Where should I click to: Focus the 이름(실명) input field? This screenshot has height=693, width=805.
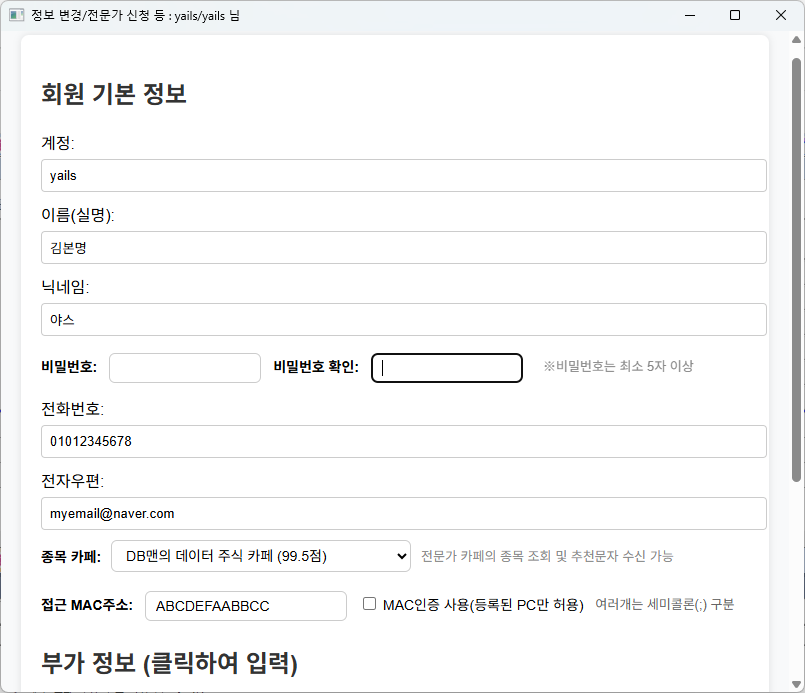pyautogui.click(x=403, y=248)
